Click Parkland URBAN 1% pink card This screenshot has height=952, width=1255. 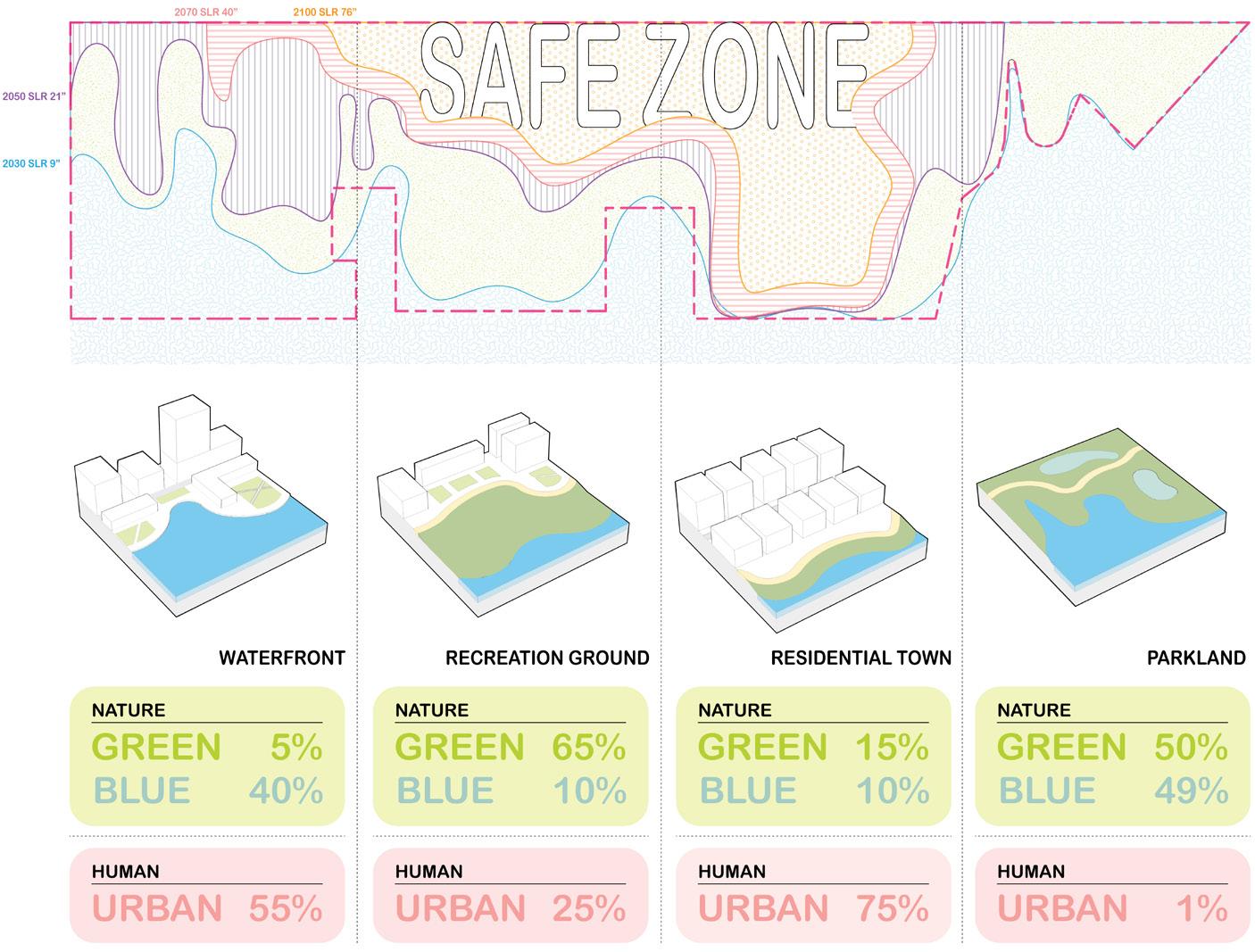[1113, 895]
